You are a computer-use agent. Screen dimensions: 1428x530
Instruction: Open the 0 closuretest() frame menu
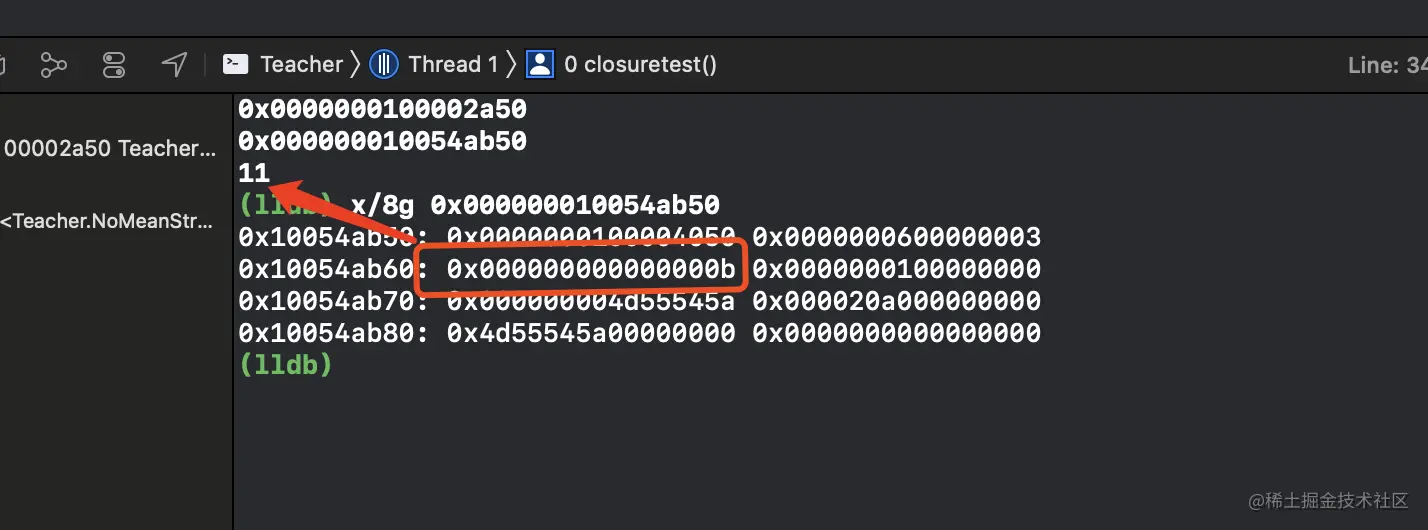point(640,65)
